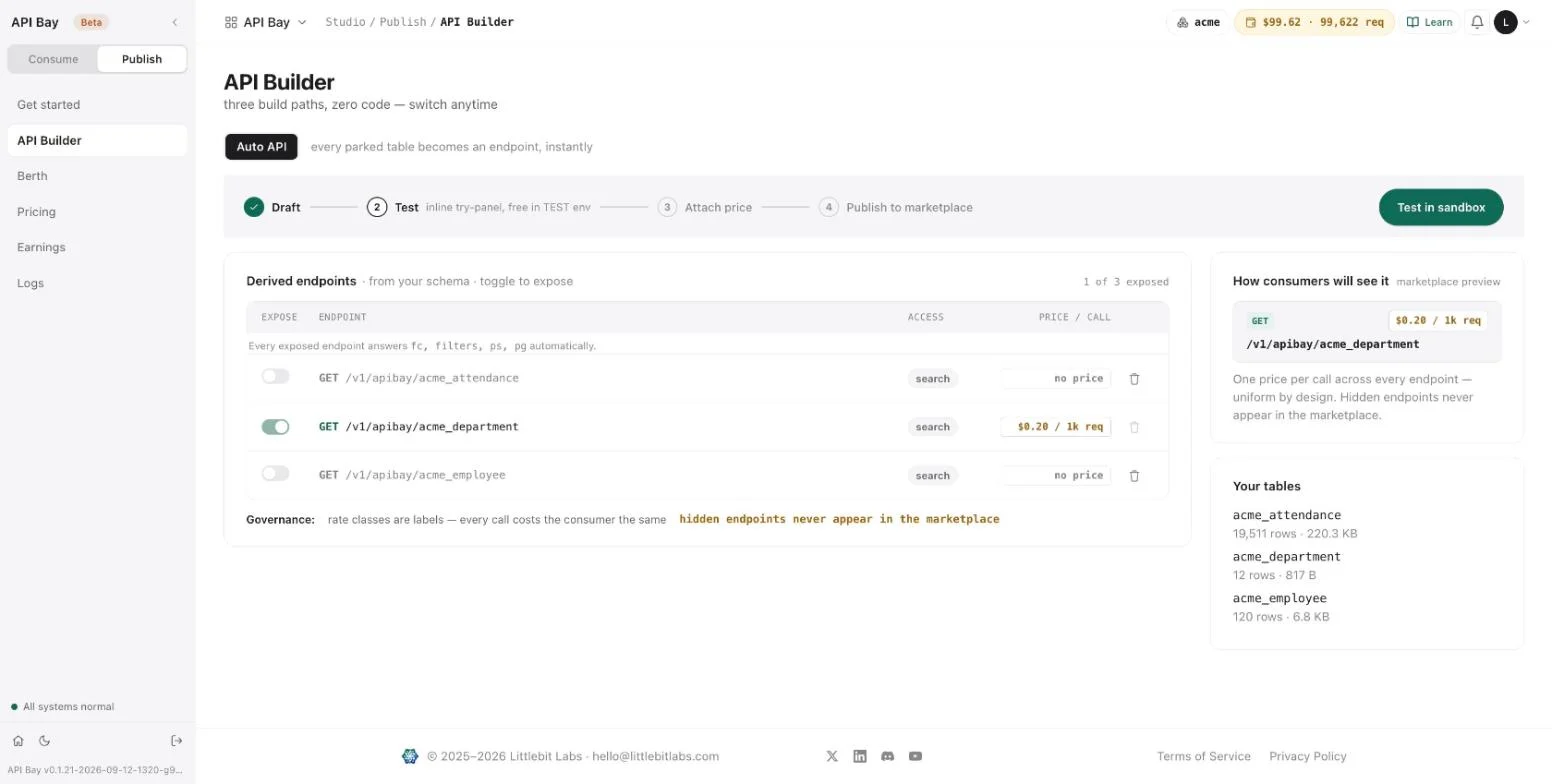Go to home via the house icon
Viewport: 1552px width, 784px height.
click(18, 741)
